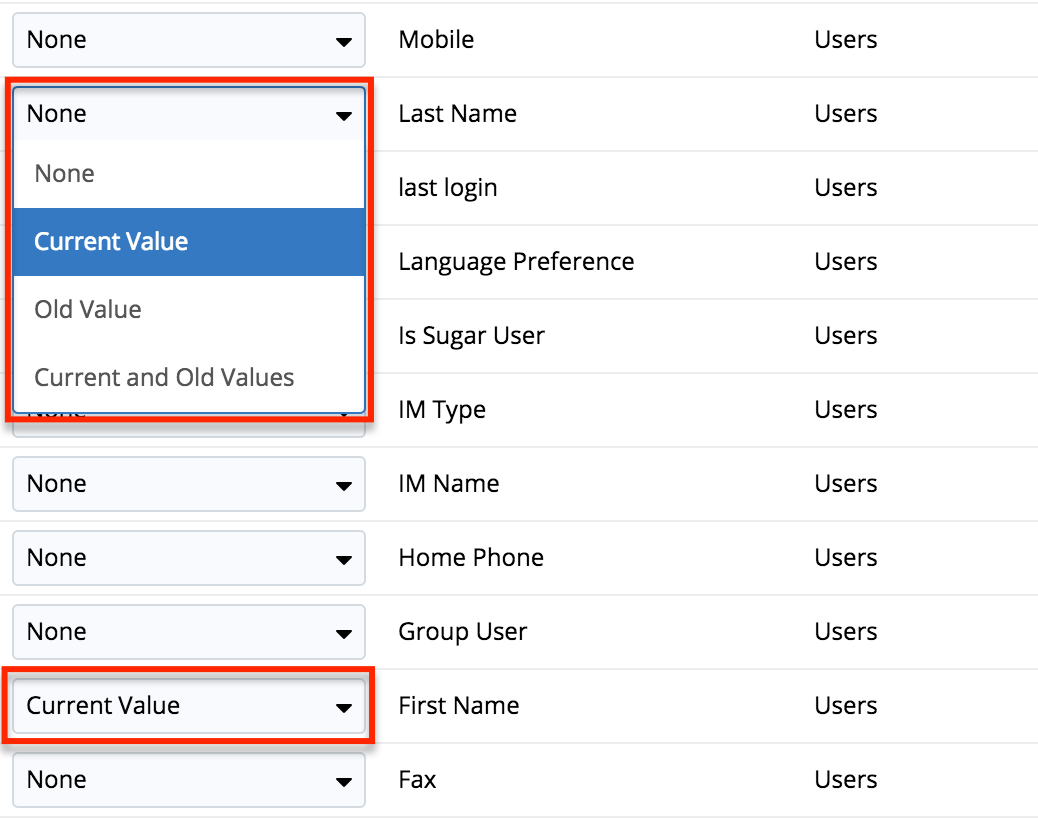Collapse the Last Name dropdown
This screenshot has width=1038, height=820.
click(188, 114)
